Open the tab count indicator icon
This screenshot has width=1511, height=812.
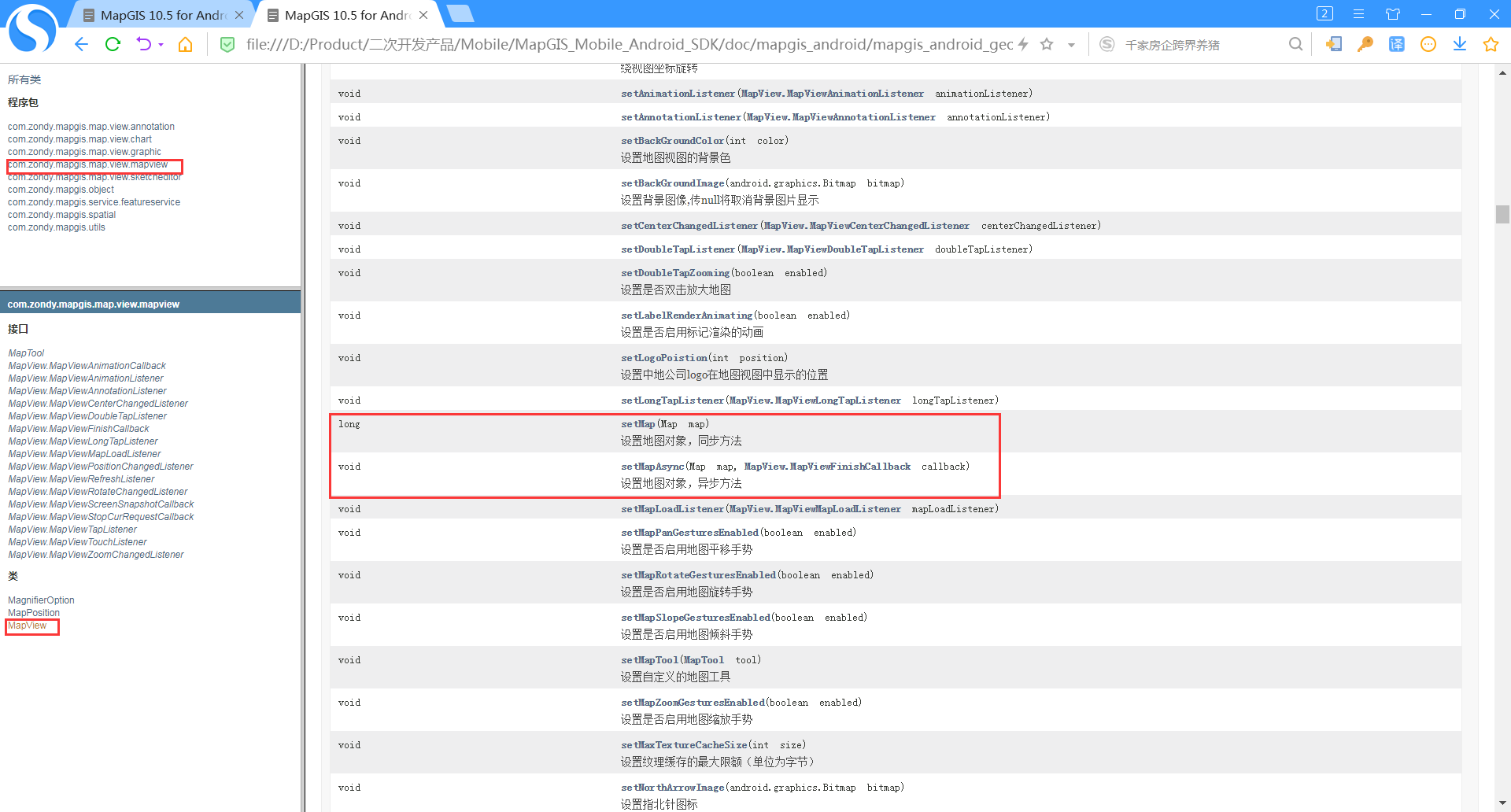[x=1324, y=14]
